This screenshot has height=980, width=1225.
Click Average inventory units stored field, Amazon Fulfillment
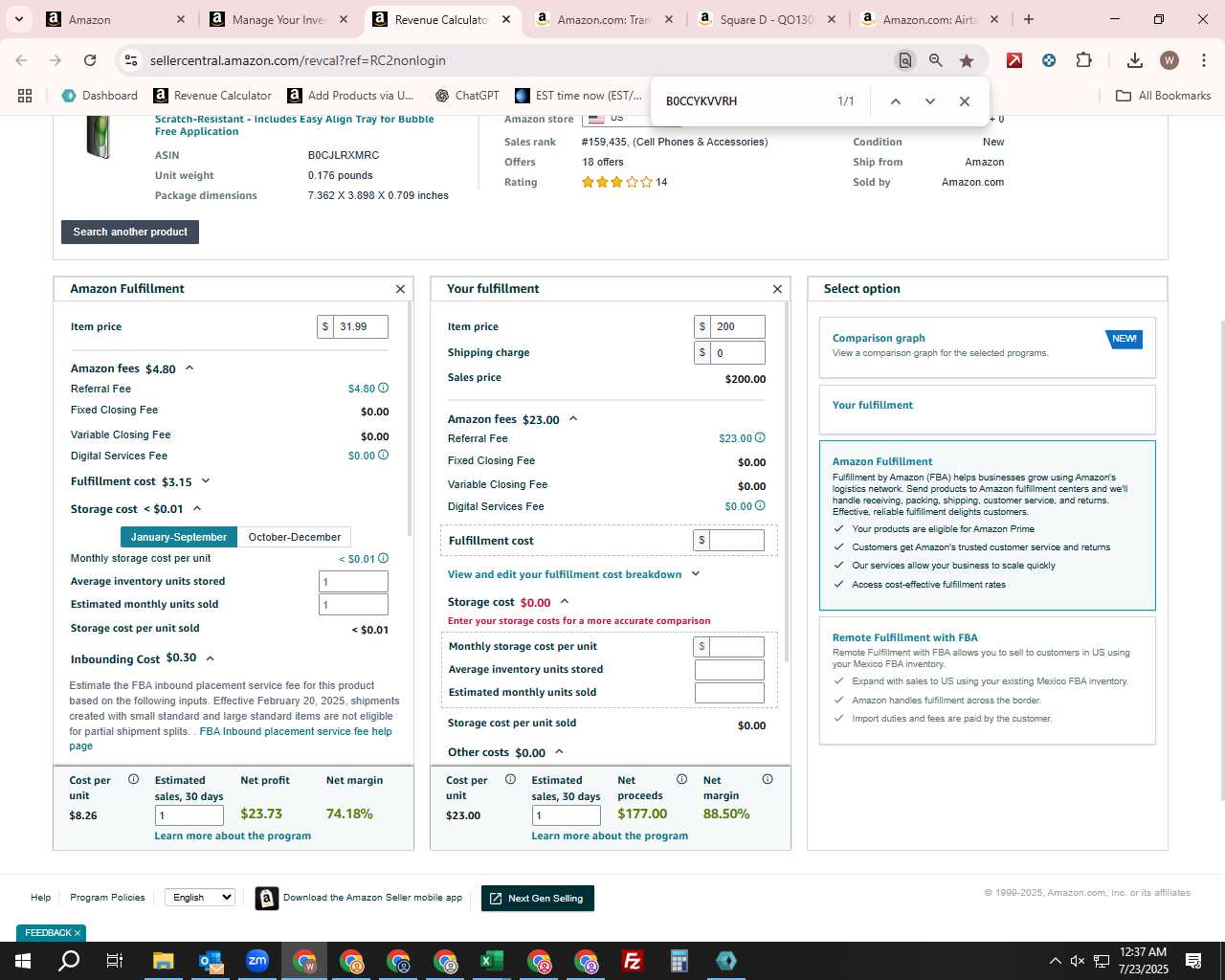coord(353,581)
